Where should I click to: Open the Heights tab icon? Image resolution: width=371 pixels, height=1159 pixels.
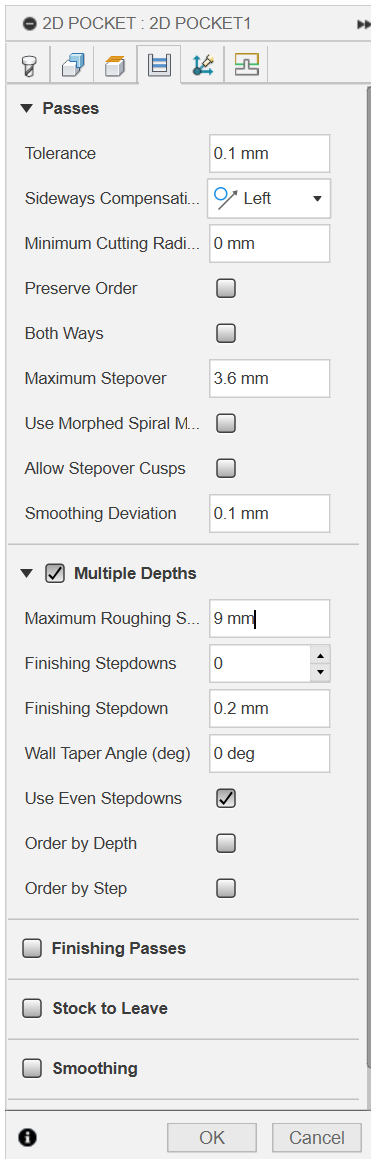115,66
